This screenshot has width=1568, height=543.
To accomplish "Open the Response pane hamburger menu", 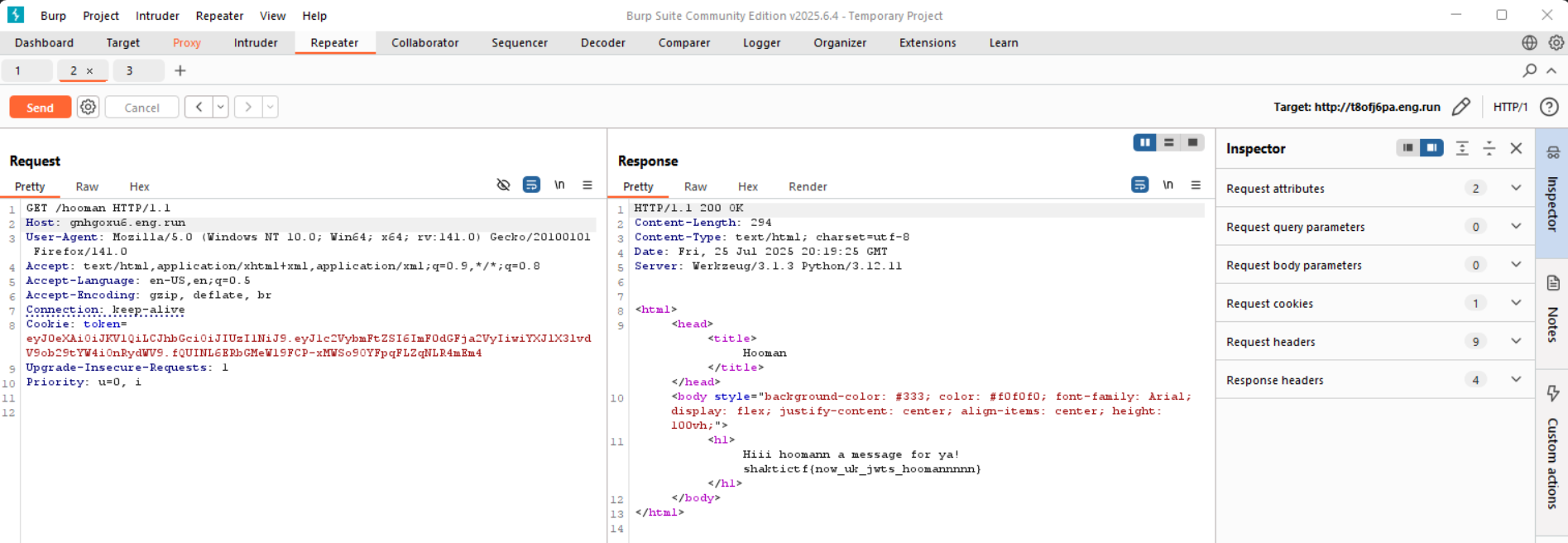I will (x=1196, y=185).
